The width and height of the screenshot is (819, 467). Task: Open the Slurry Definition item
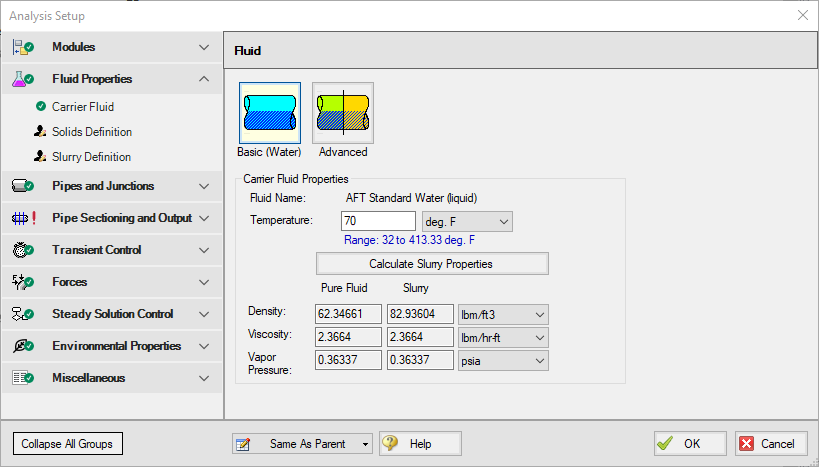click(x=91, y=157)
